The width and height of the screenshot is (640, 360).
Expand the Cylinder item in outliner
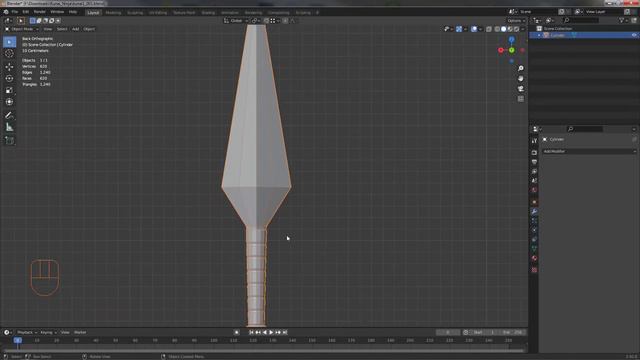click(x=539, y=35)
